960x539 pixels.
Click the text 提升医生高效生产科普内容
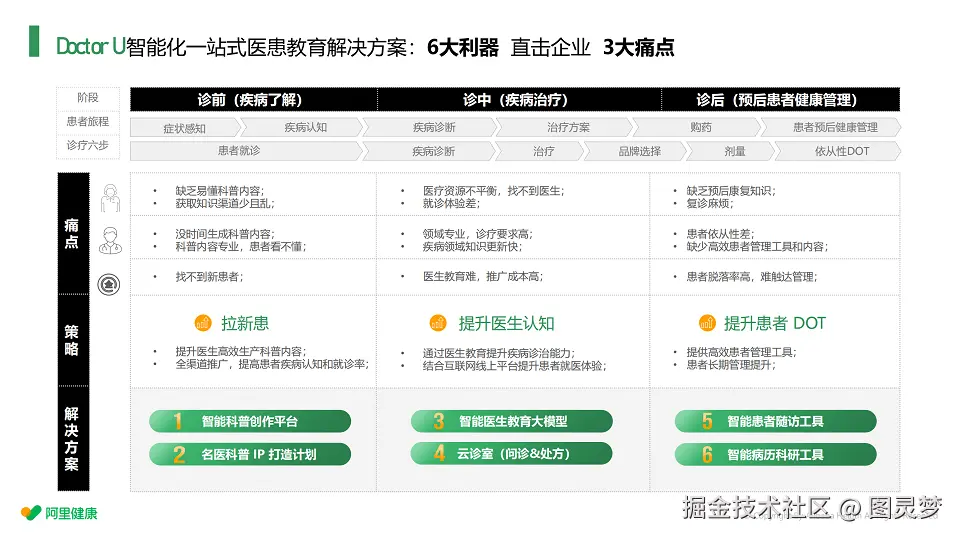tap(239, 352)
